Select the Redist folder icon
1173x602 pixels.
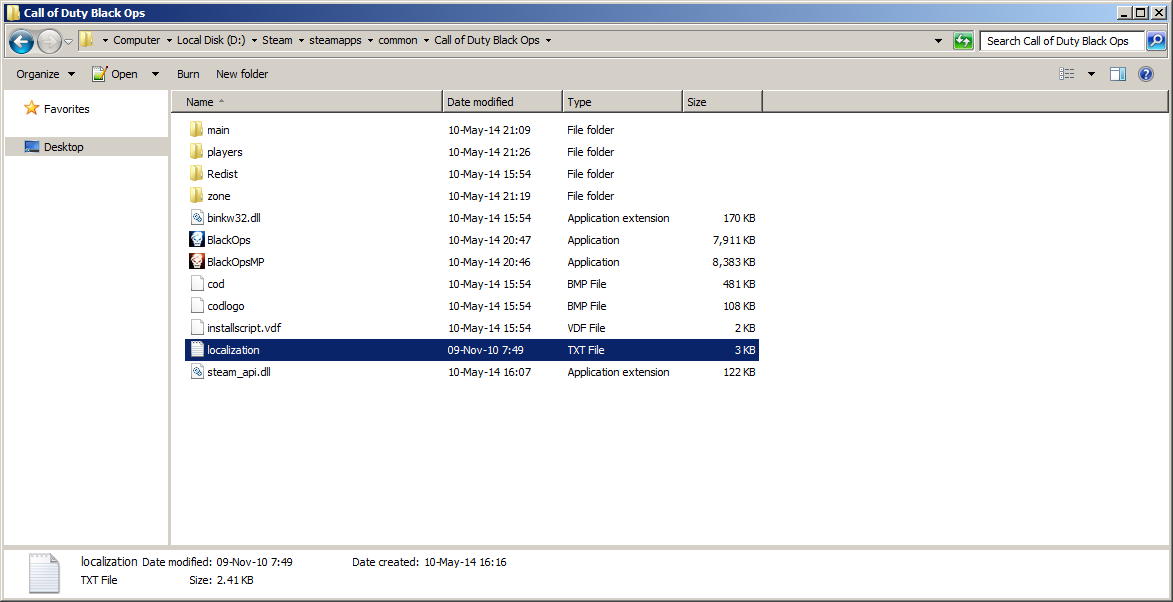click(x=196, y=173)
